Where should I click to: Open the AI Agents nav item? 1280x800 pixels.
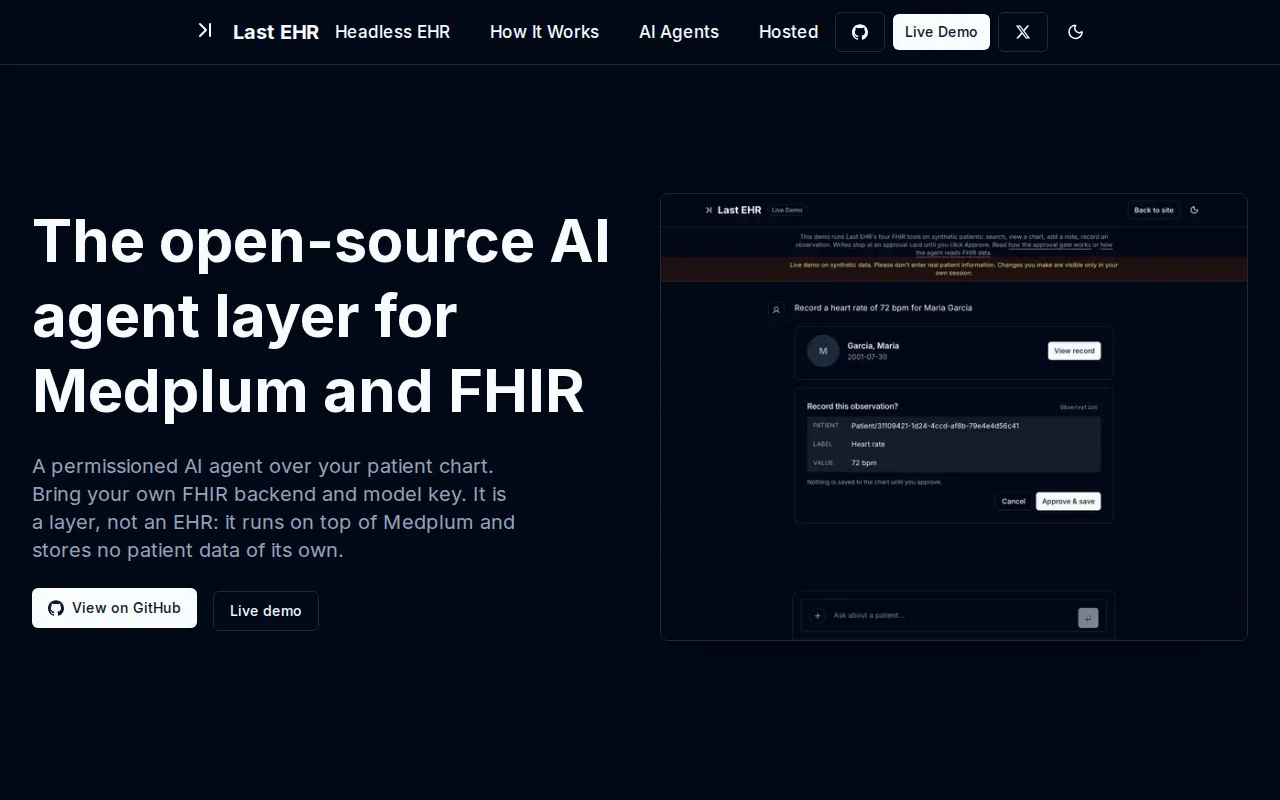click(679, 32)
